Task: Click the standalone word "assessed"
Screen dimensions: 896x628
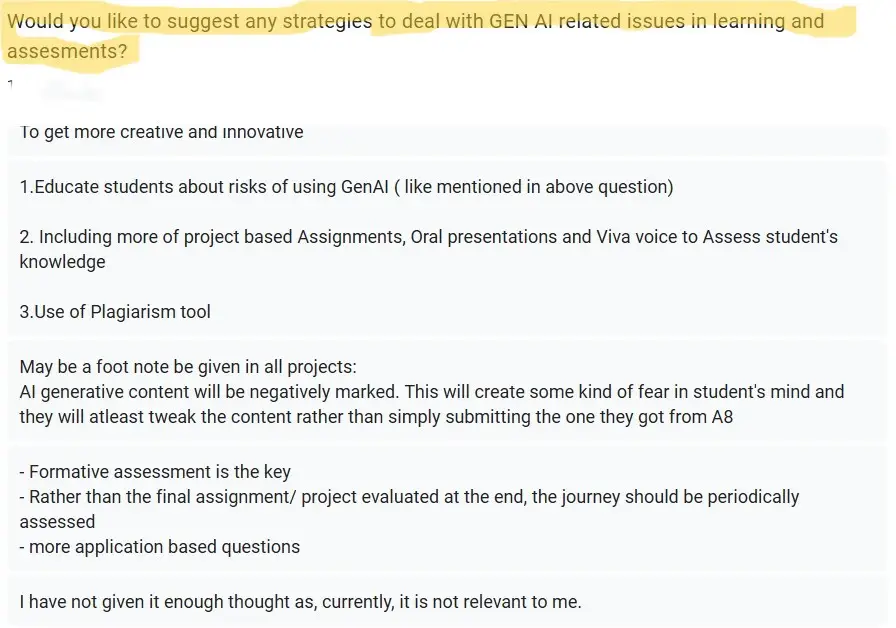Action: 57,522
